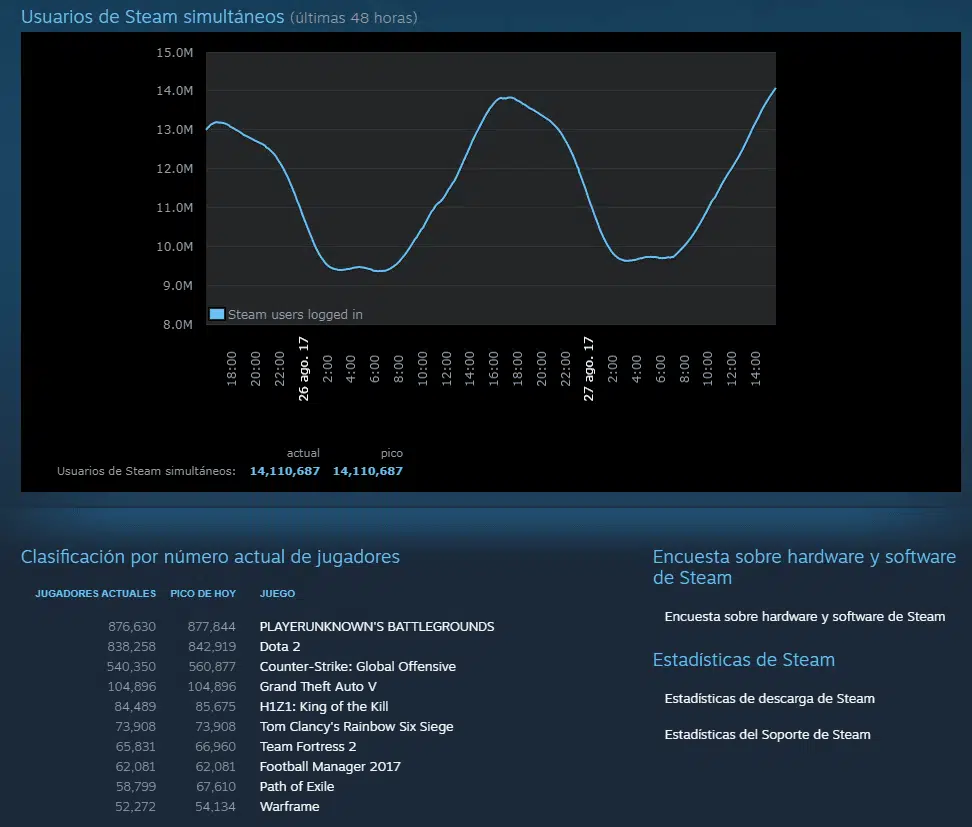Open the Grand Theft Auto V link
This screenshot has width=972, height=827.
pos(318,686)
